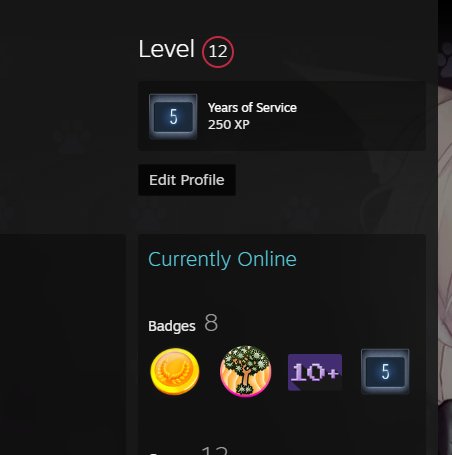Click the purple 10+ badge
Screen dimensions: 452x455
click(x=315, y=372)
